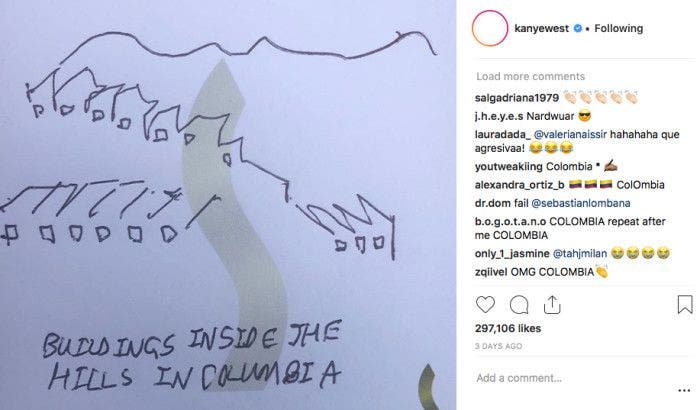Save post with bookmark icon
Viewport: 700px width, 410px height.
[x=685, y=305]
